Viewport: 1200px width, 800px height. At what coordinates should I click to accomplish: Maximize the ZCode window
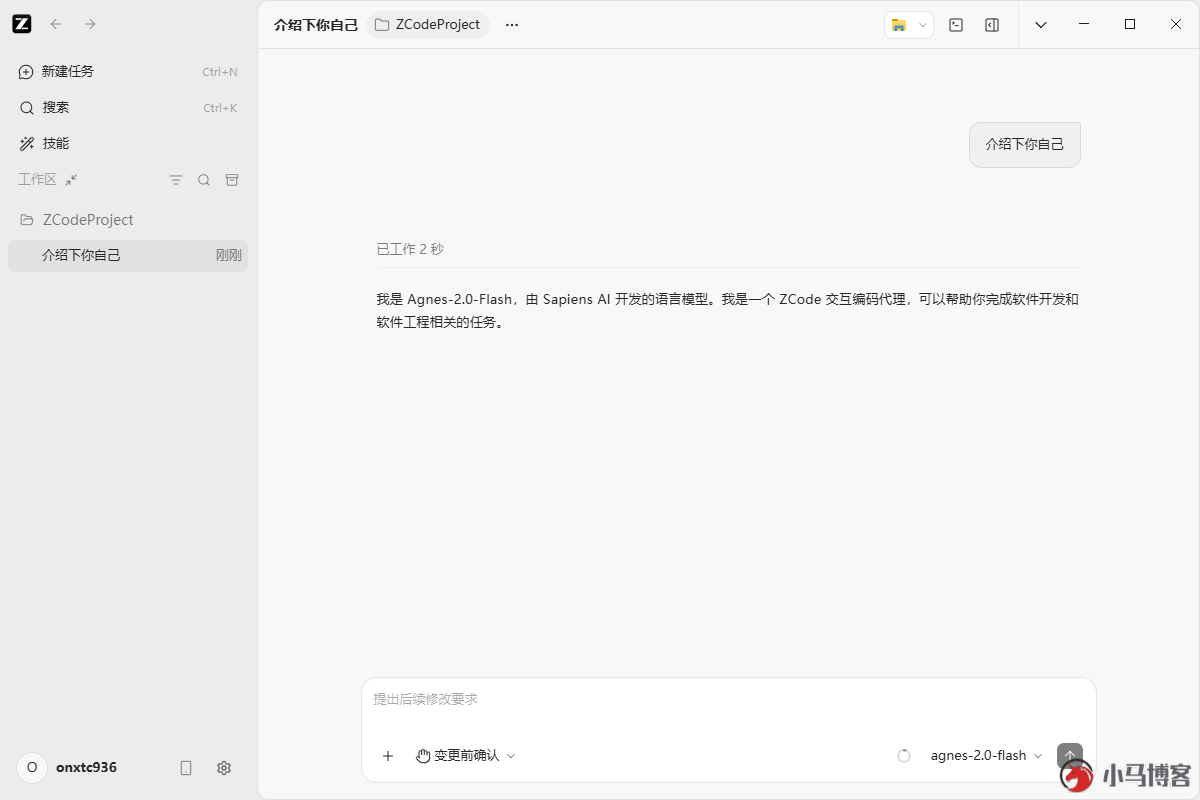(x=1130, y=24)
